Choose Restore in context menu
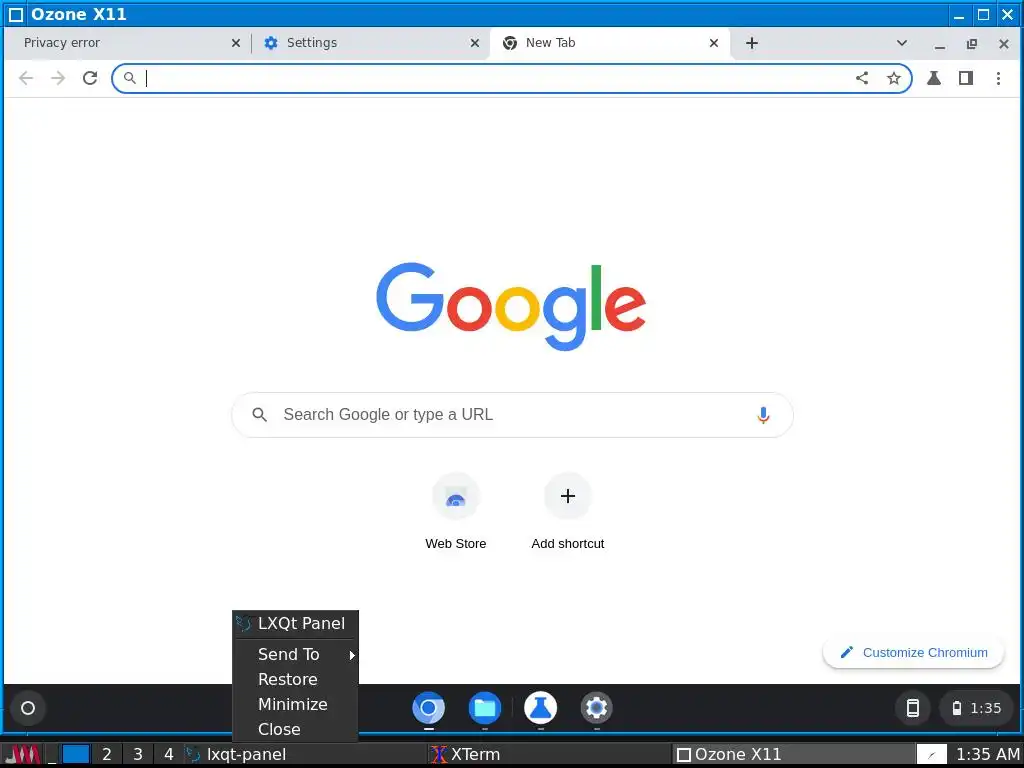The width and height of the screenshot is (1024, 768). [x=295, y=679]
